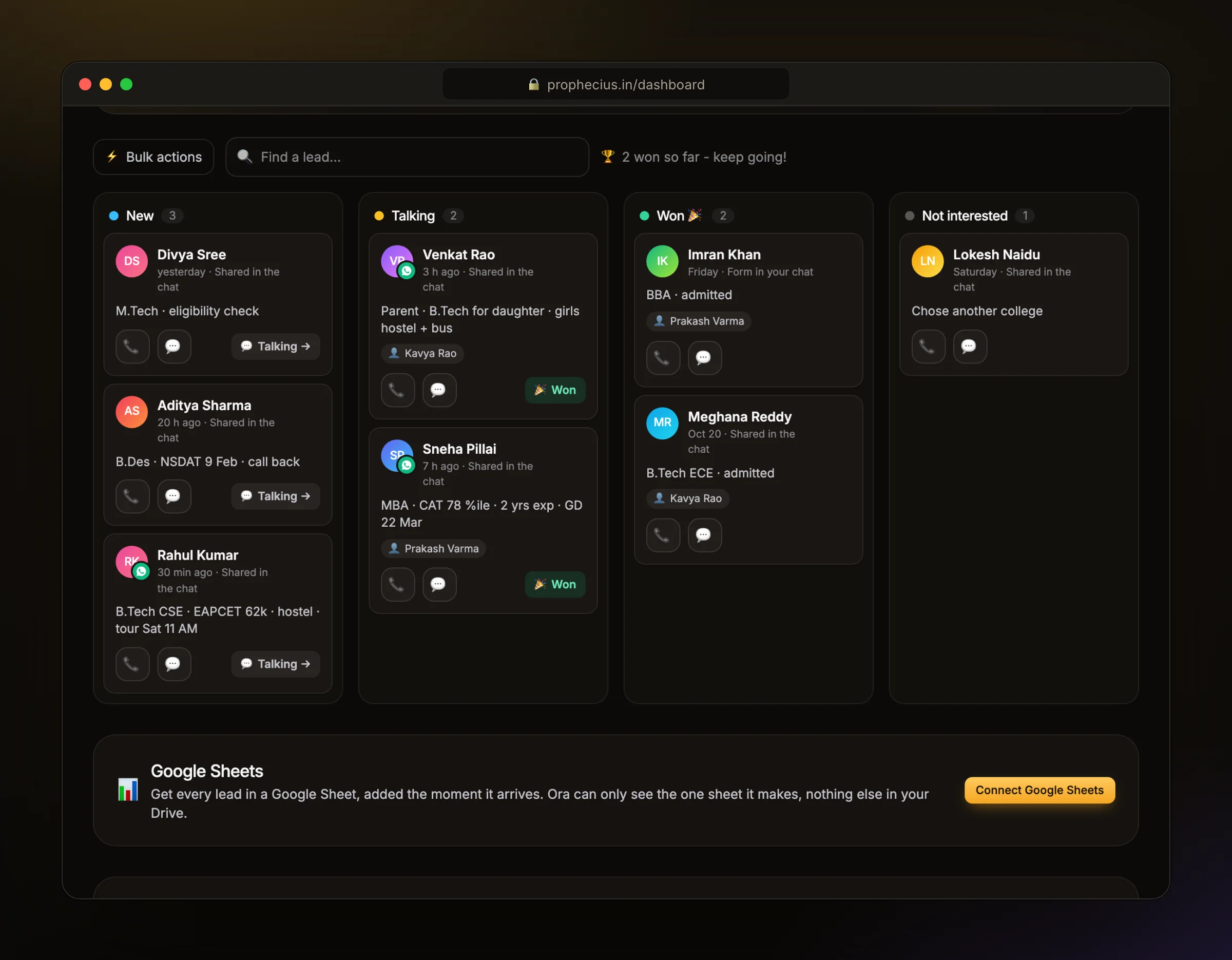
Task: Call Divya Sree using phone icon
Action: [132, 347]
